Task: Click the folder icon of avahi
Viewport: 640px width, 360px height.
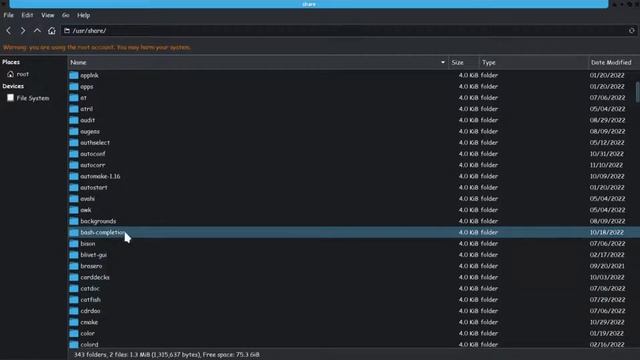Action: pyautogui.click(x=73, y=199)
